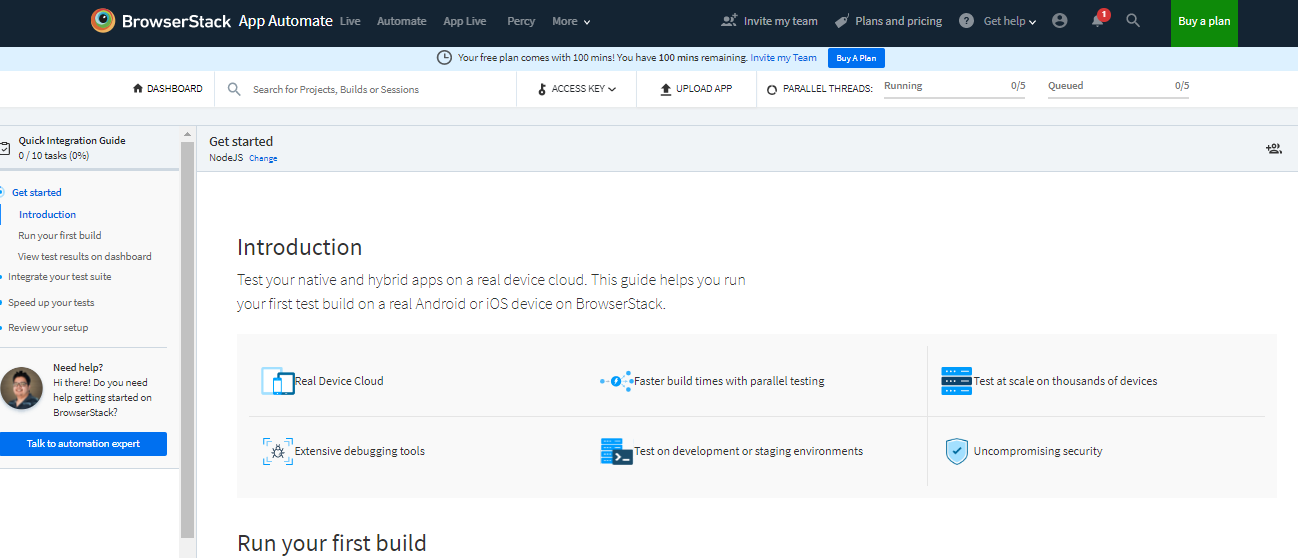Open the user account avatar icon
Screen dimensions: 1298x558
(x=1060, y=21)
